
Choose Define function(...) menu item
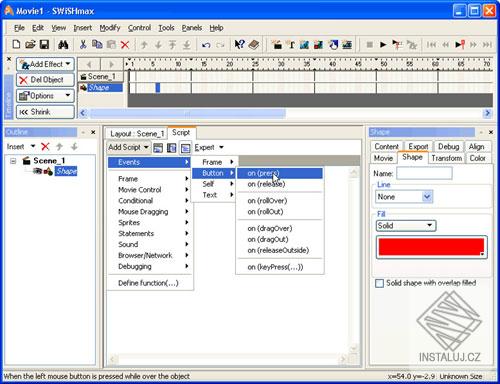point(151,283)
